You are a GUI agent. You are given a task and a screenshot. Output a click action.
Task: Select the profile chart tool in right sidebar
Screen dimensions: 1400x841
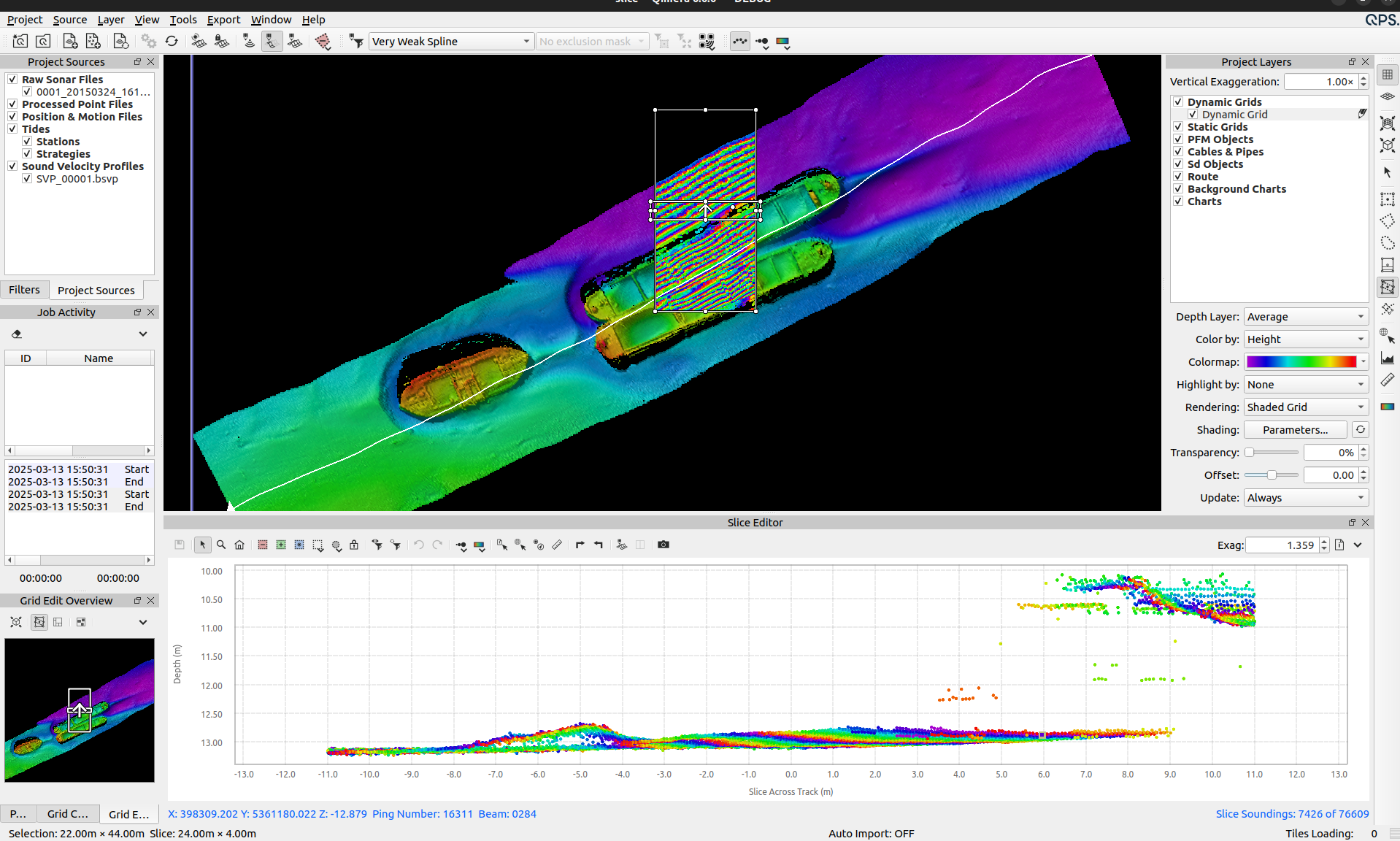click(x=1387, y=358)
